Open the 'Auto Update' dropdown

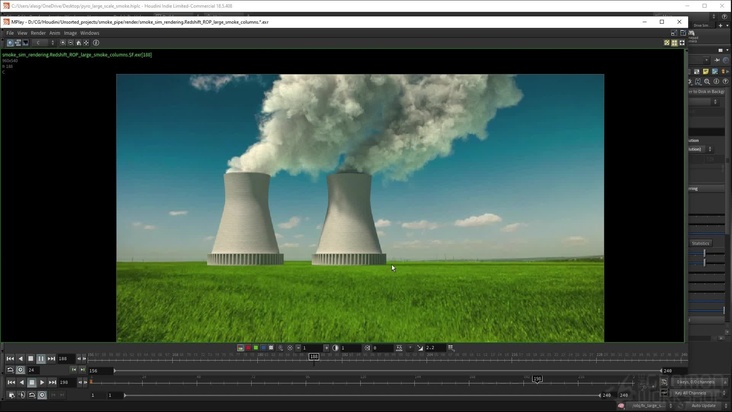point(706,406)
